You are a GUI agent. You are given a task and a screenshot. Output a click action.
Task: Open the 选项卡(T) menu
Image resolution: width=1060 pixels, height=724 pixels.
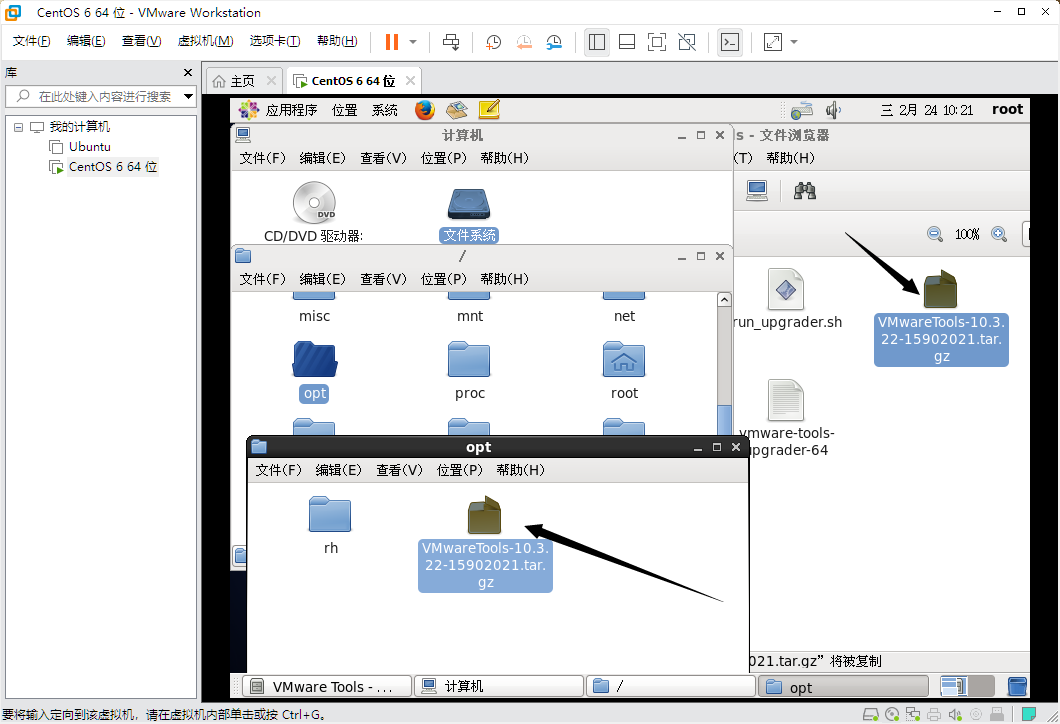tap(274, 41)
